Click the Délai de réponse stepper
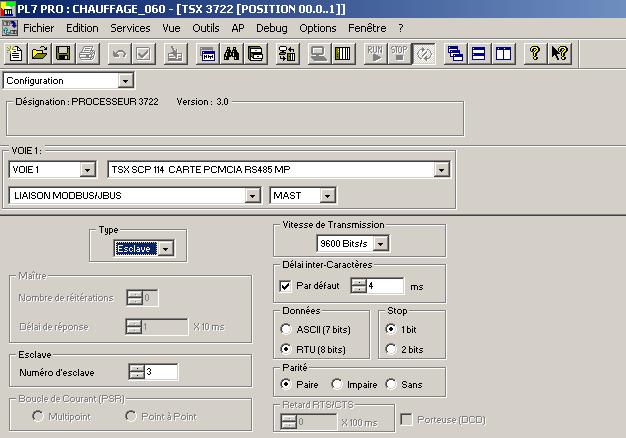Viewport: 626px width, 438px height. pyautogui.click(x=134, y=327)
